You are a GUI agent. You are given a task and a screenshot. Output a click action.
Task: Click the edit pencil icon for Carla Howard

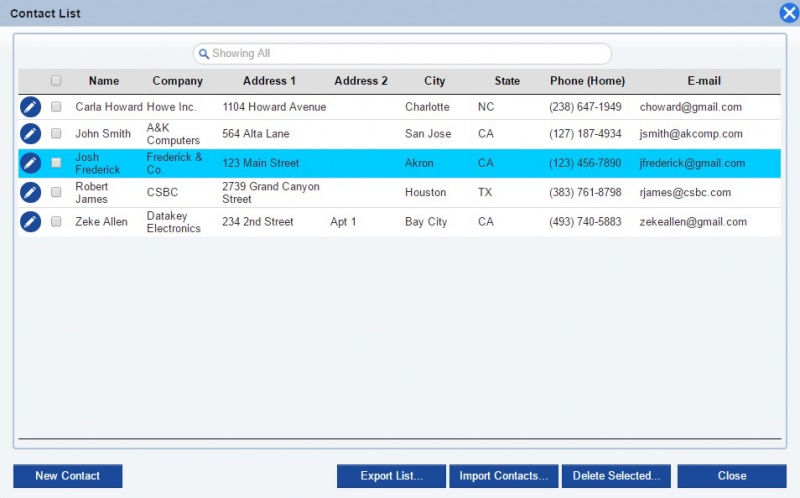coord(30,107)
